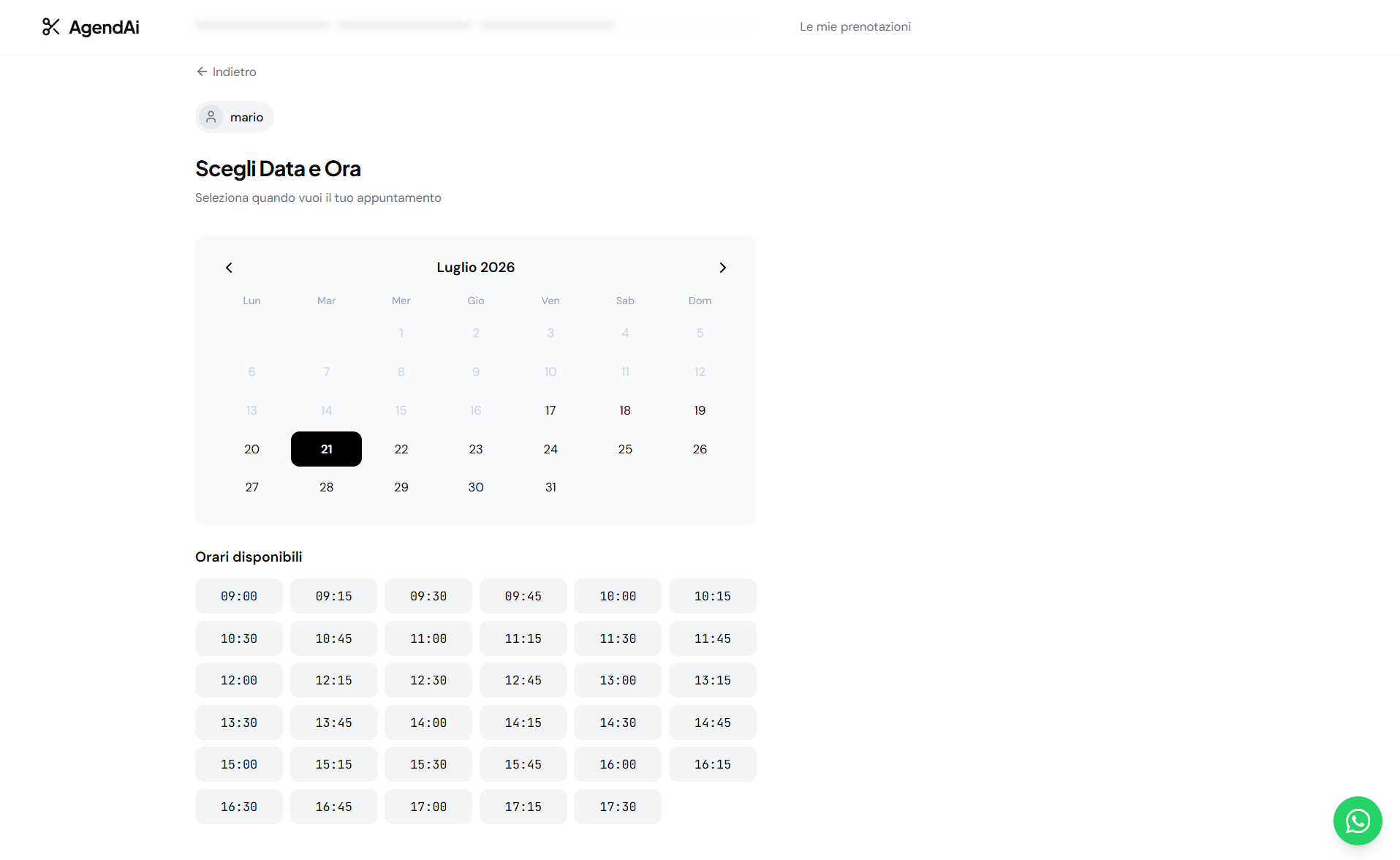The image size is (1400, 860).
Task: Select the 09:15 time slot
Action: (x=334, y=596)
